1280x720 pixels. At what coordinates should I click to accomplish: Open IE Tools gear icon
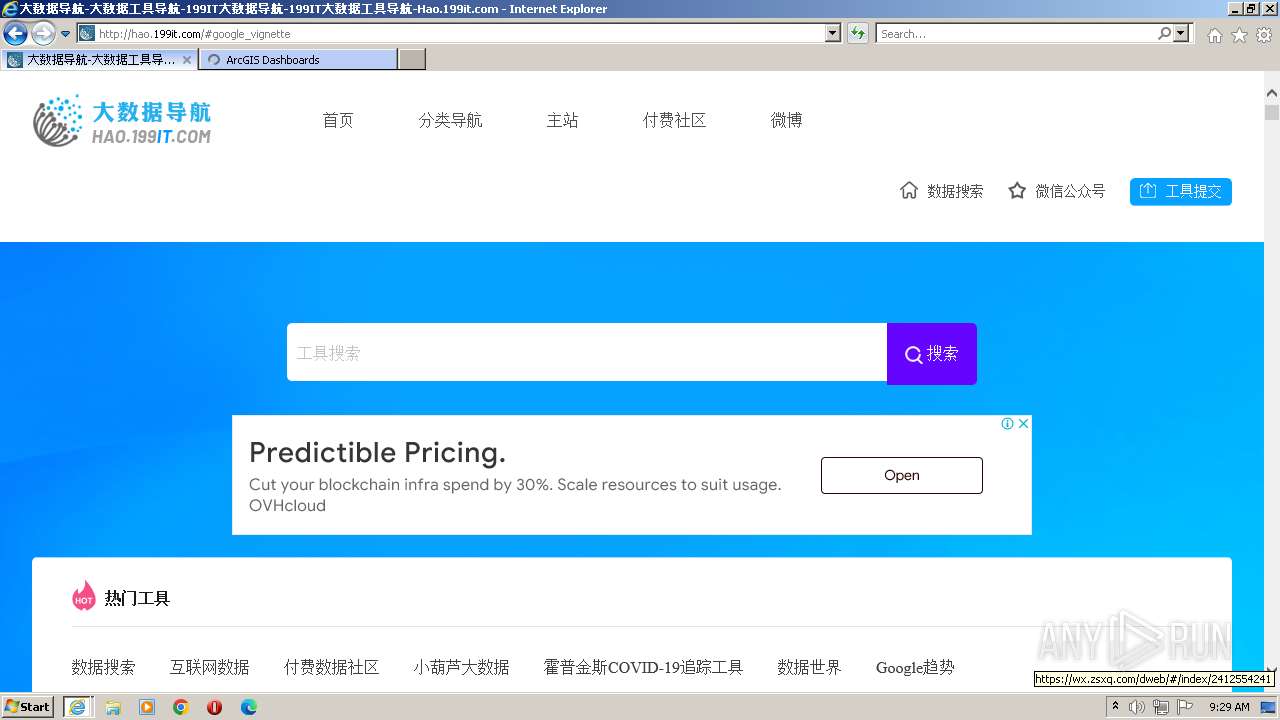1264,35
